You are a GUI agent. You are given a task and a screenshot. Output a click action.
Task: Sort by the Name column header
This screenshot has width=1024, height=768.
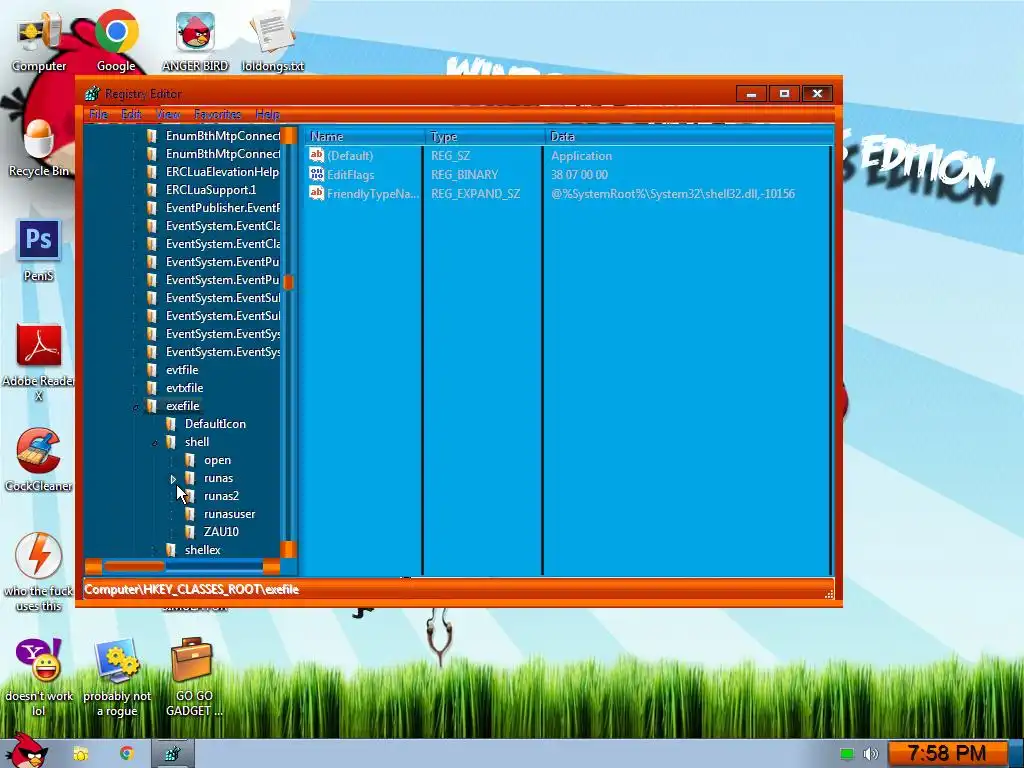(x=364, y=136)
